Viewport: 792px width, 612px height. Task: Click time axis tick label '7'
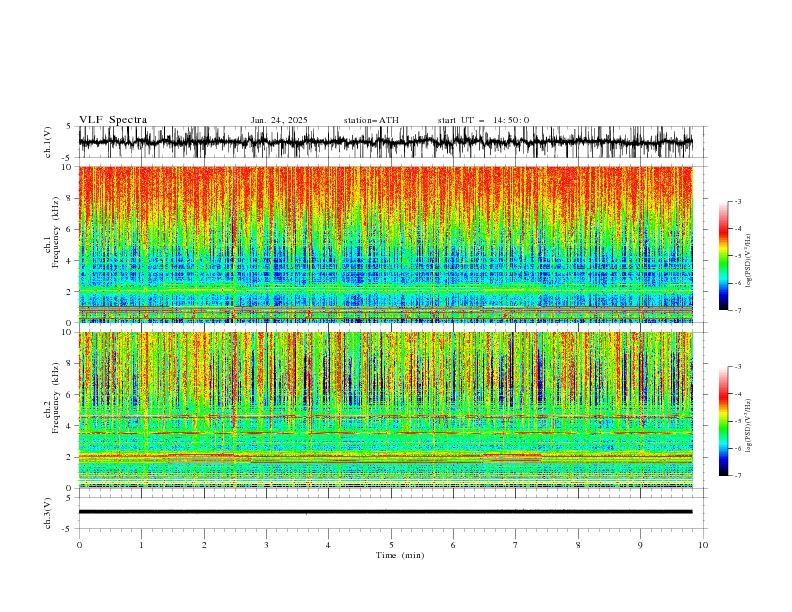click(x=516, y=545)
